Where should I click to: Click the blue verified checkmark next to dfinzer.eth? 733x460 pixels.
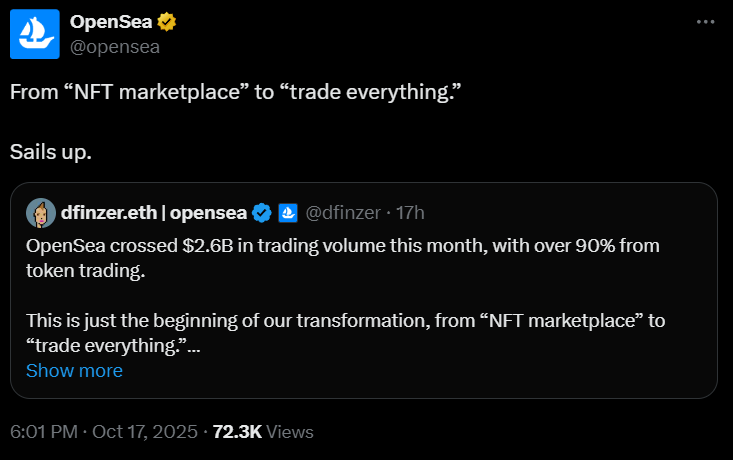[262, 212]
